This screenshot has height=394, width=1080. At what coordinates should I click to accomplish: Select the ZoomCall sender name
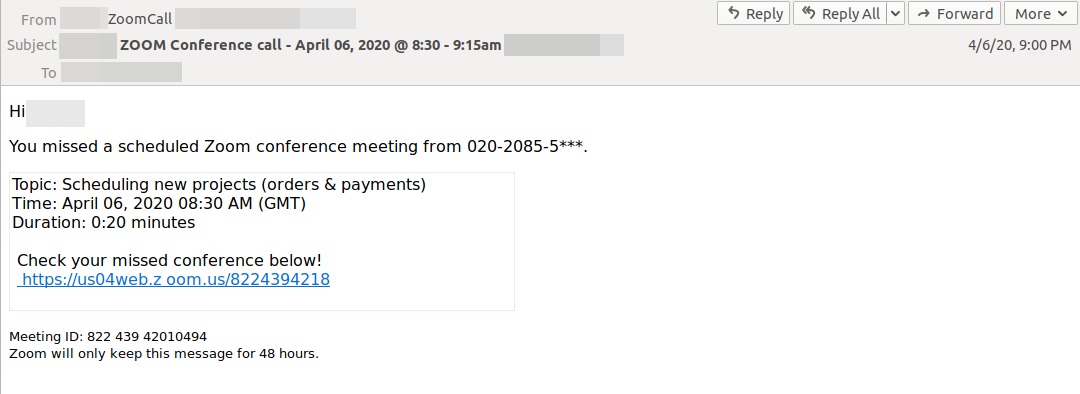(x=140, y=19)
